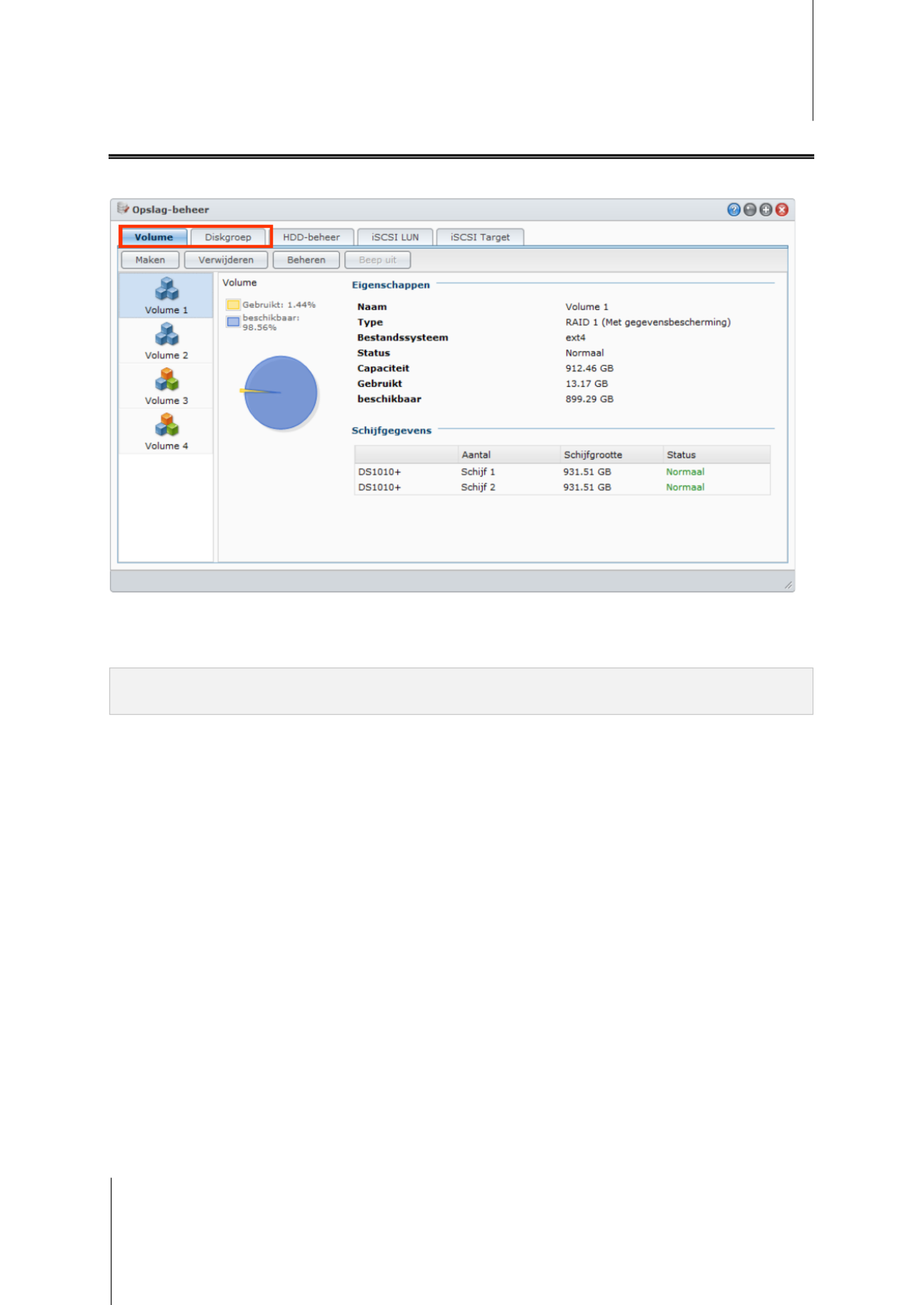Click the window resize grip at bottom corner
924x1305 pixels.
pos(787,585)
